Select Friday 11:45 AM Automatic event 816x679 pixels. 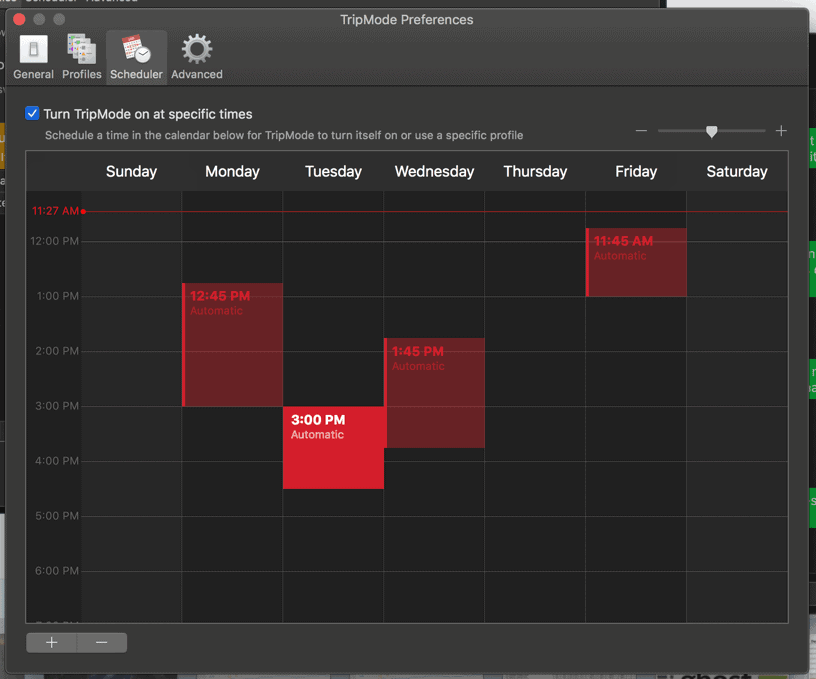click(x=636, y=262)
